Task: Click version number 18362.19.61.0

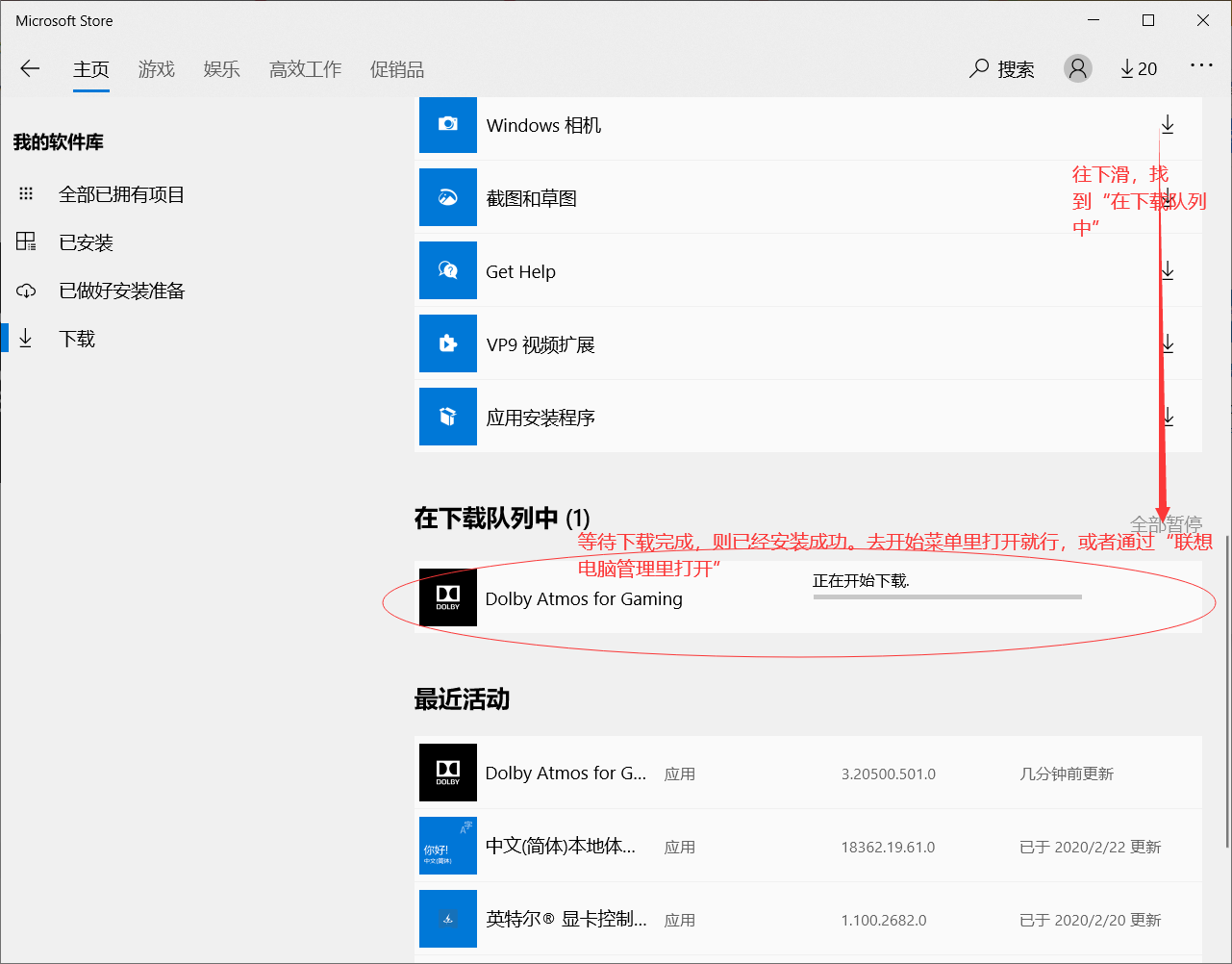Action: (x=888, y=847)
